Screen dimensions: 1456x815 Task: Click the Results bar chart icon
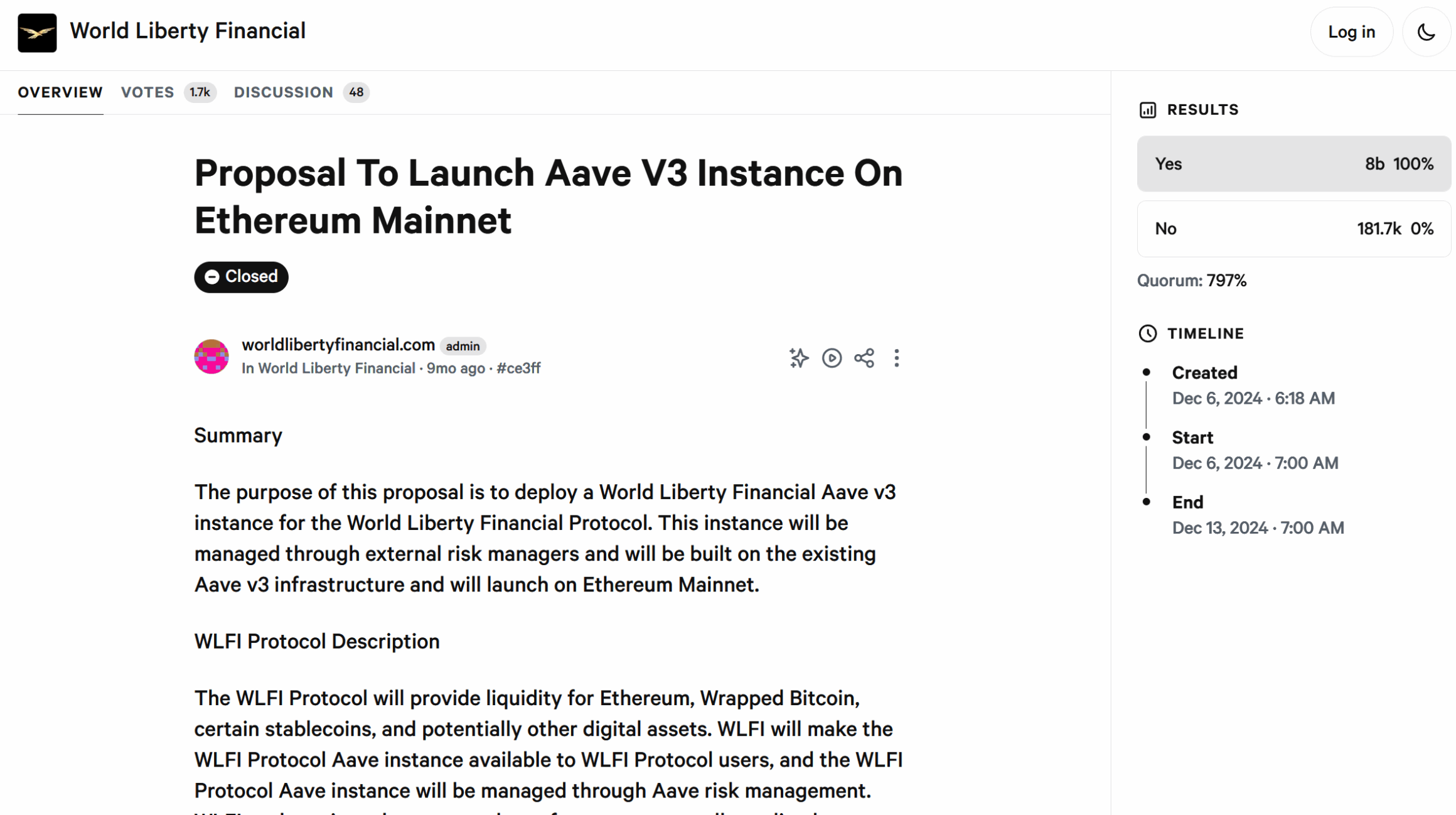1148,110
